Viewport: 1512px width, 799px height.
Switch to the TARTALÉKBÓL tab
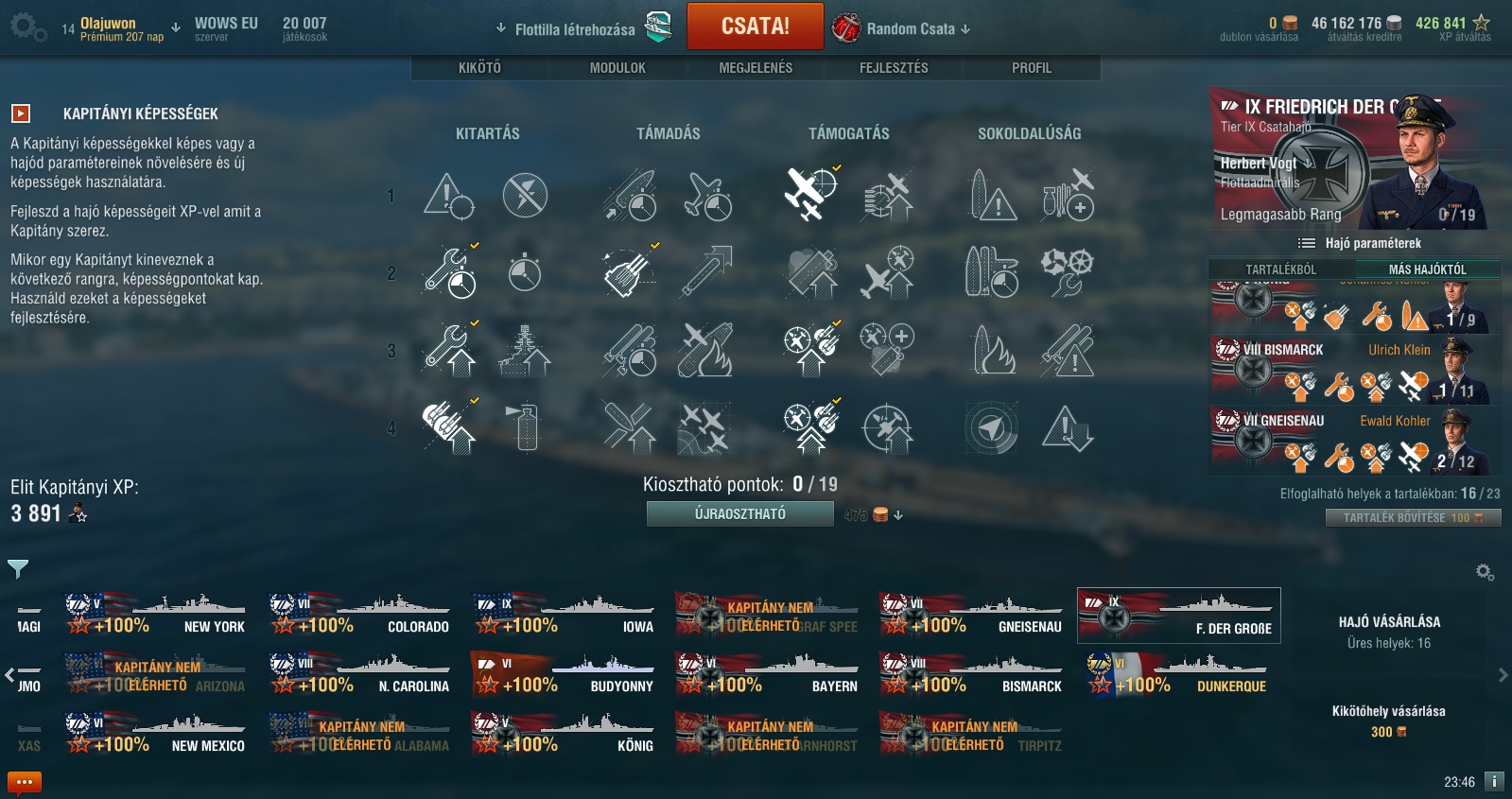[x=1280, y=269]
